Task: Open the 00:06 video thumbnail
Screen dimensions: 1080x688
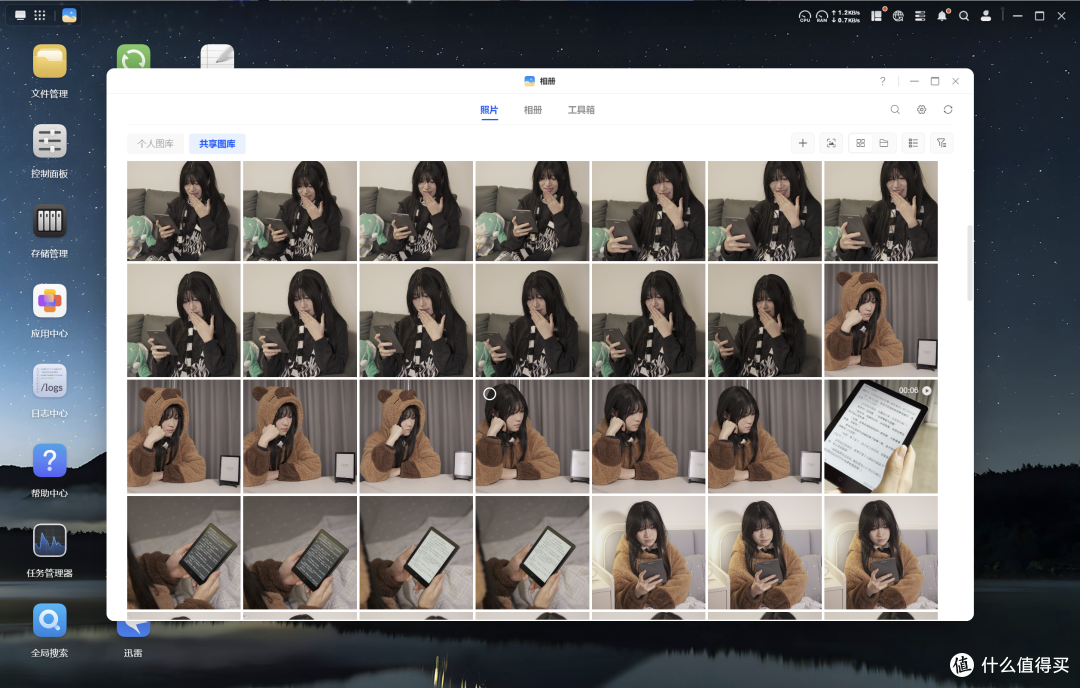Action: (880, 437)
